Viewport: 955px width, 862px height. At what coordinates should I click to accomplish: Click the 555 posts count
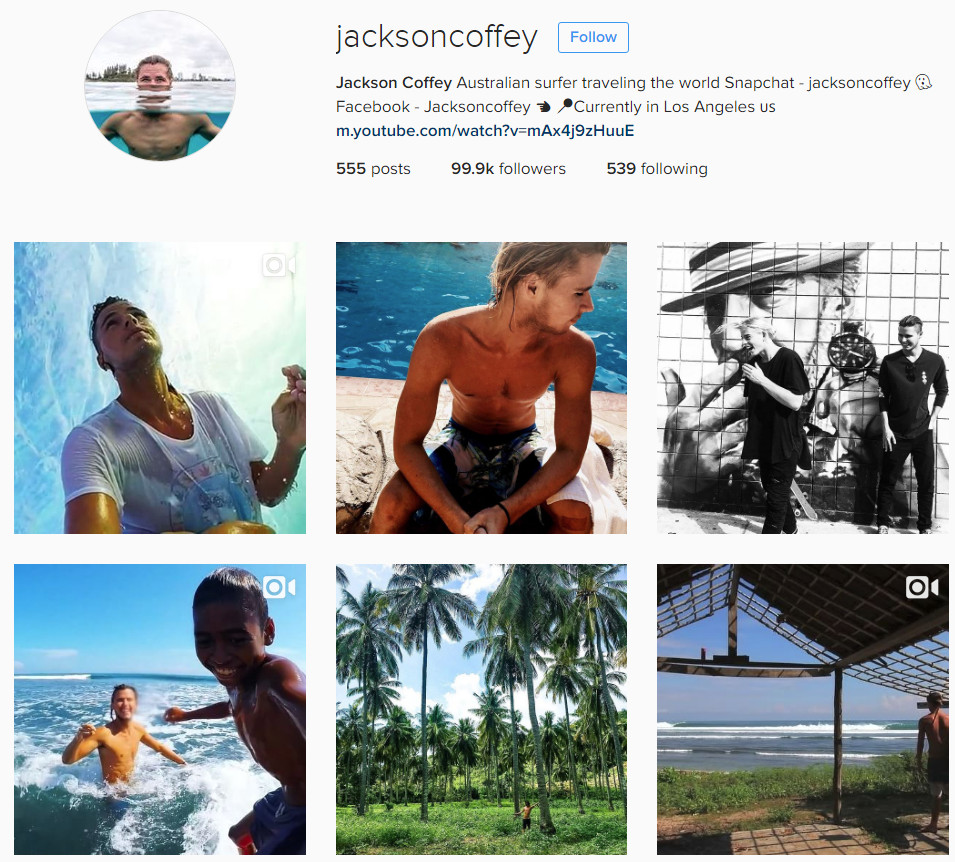pos(373,169)
